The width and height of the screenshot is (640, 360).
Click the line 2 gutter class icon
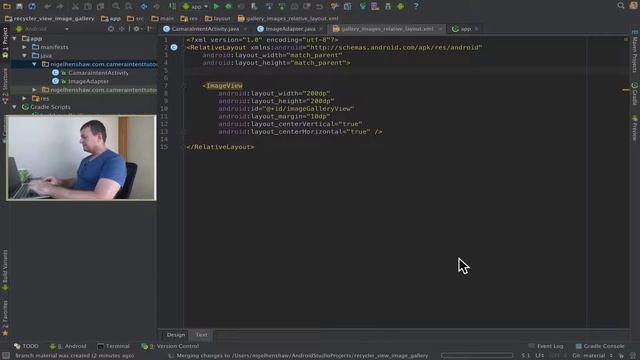pyautogui.click(x=174, y=47)
